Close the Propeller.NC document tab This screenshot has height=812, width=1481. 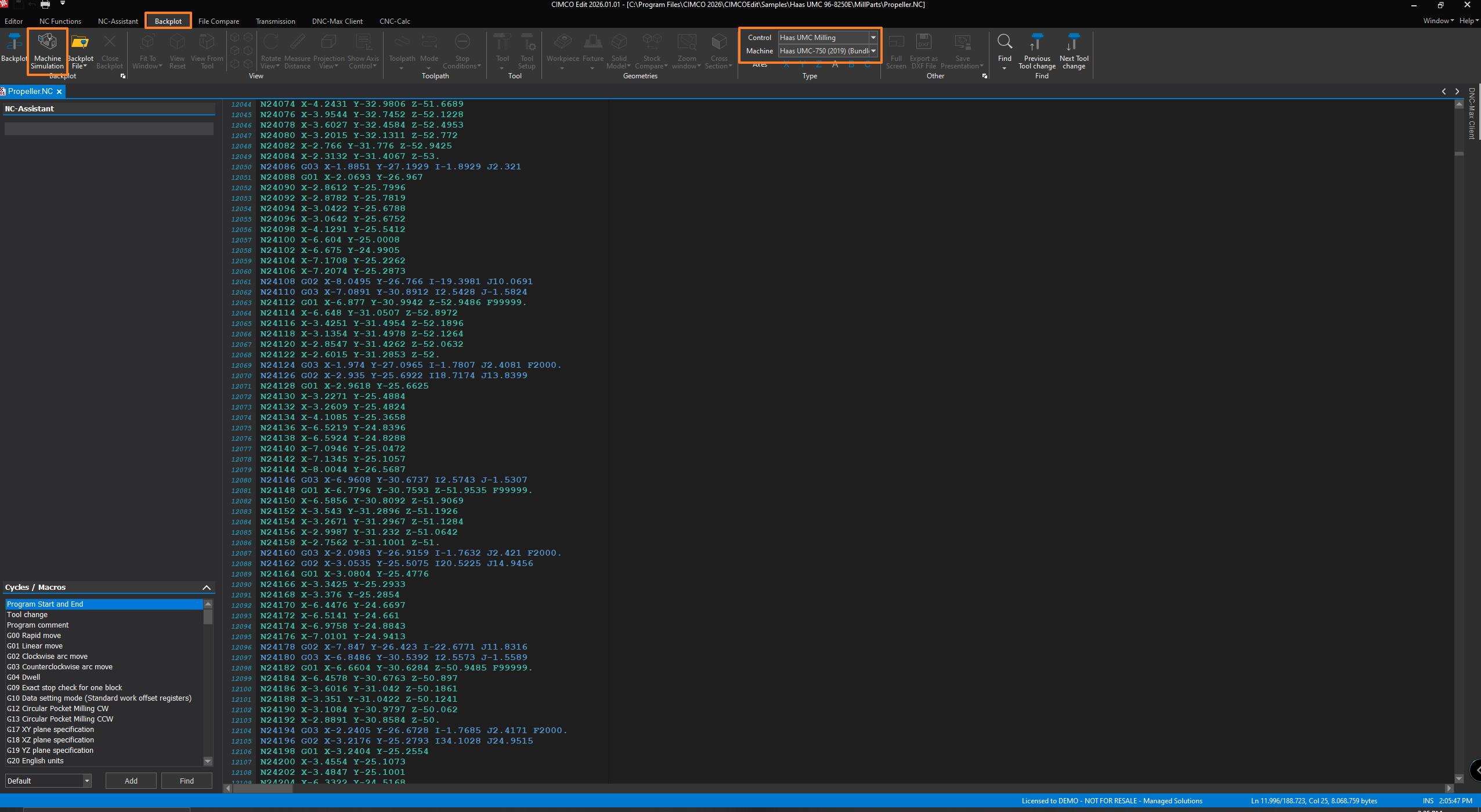pos(59,92)
